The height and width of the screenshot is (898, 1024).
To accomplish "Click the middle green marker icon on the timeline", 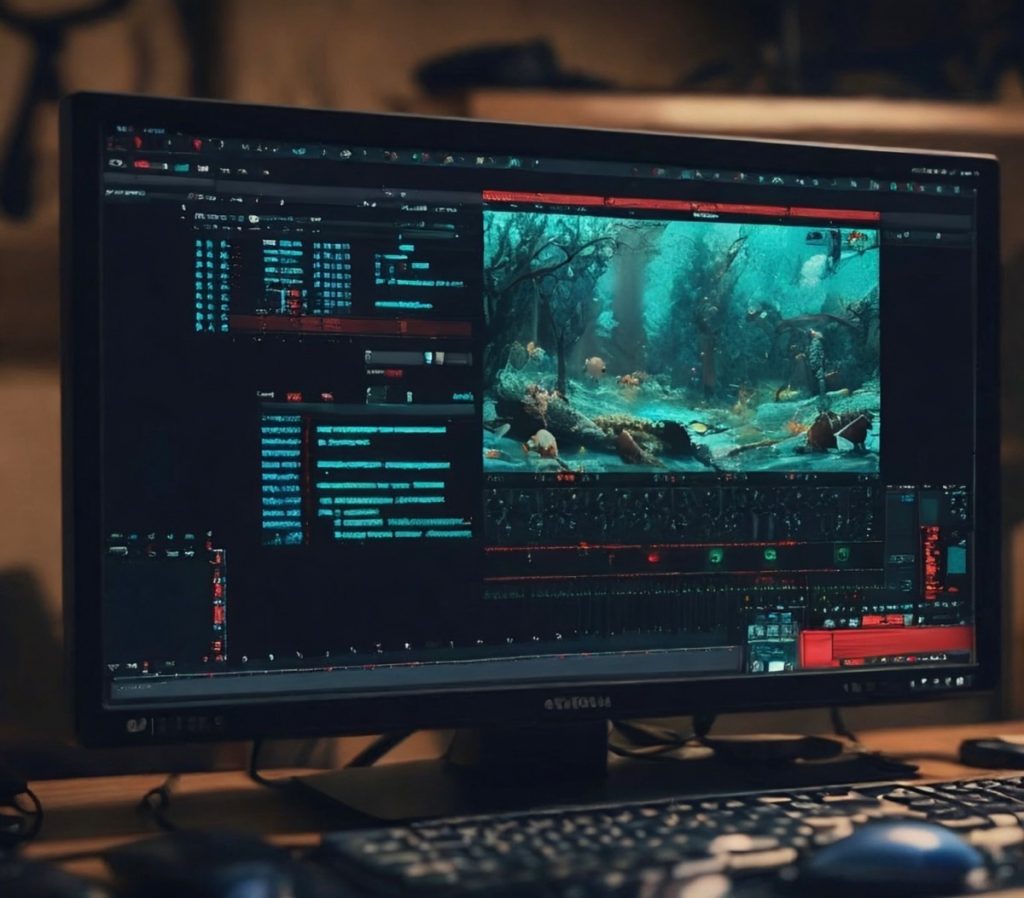I will [771, 555].
